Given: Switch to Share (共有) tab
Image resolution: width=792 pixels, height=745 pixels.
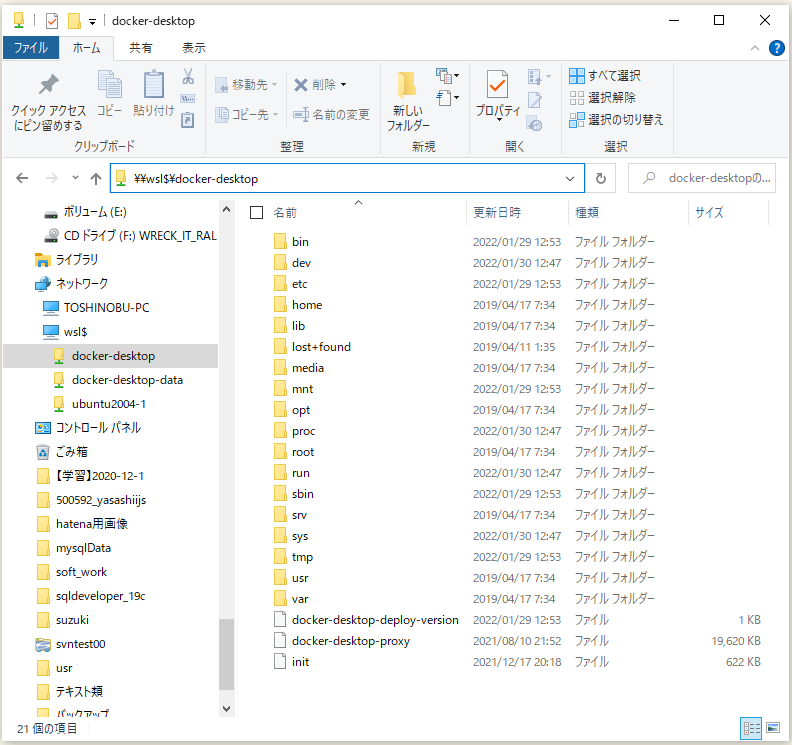Looking at the screenshot, I should tap(140, 48).
